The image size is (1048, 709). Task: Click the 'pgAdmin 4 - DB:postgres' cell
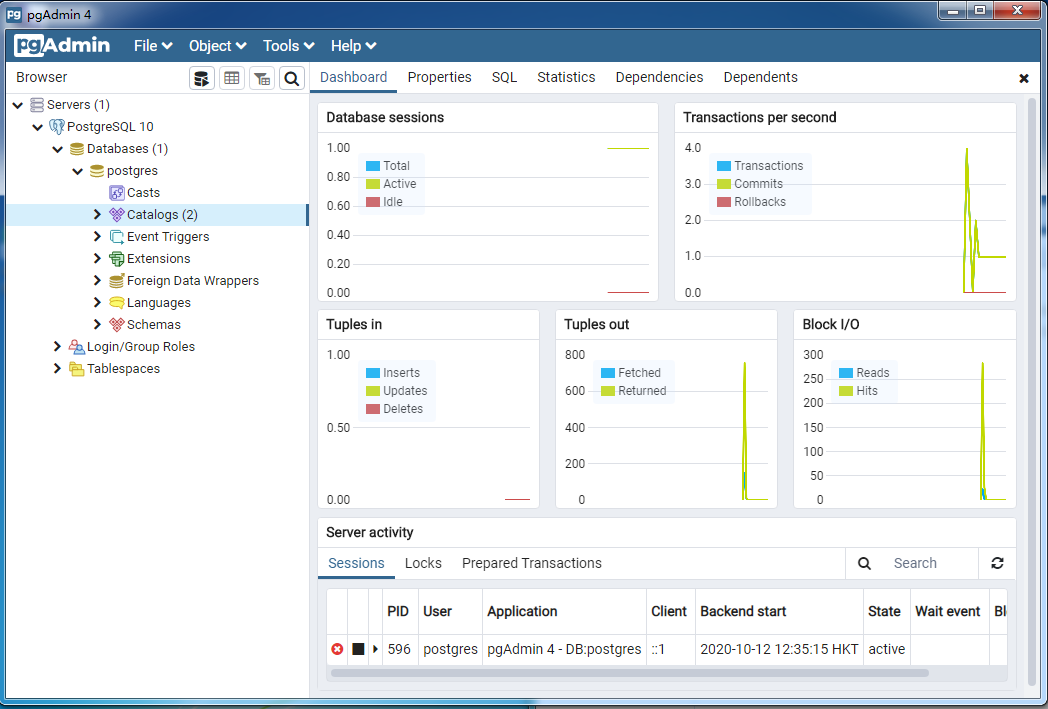pyautogui.click(x=564, y=649)
